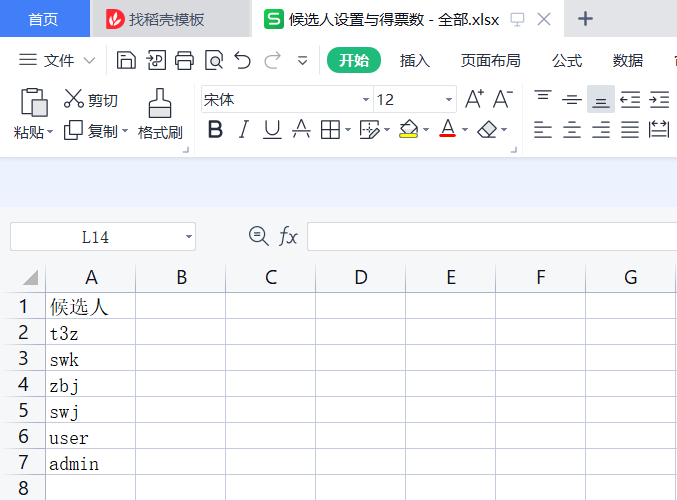The width and height of the screenshot is (677, 500).
Task: Switch to the 数据 tab
Action: coord(628,60)
